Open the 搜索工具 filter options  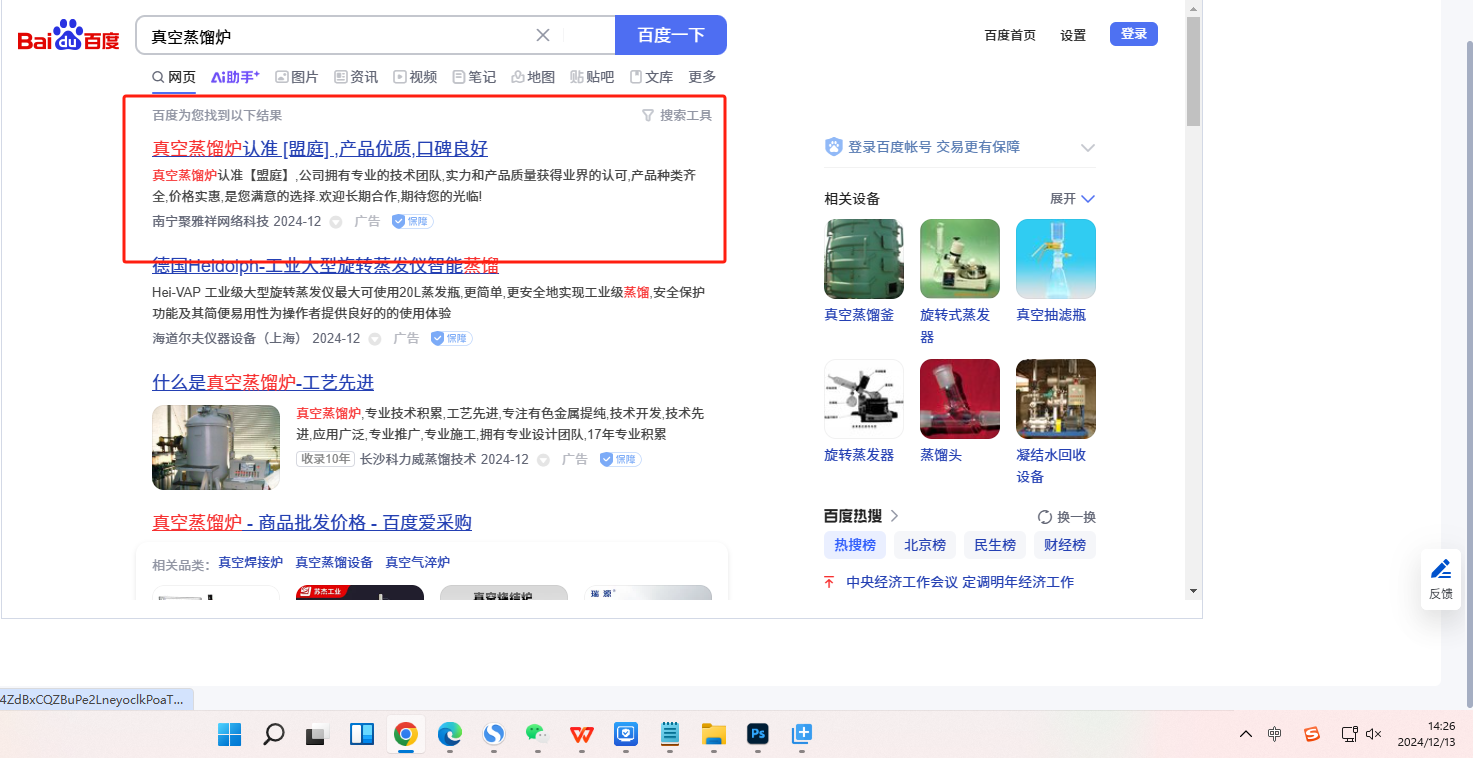click(677, 116)
